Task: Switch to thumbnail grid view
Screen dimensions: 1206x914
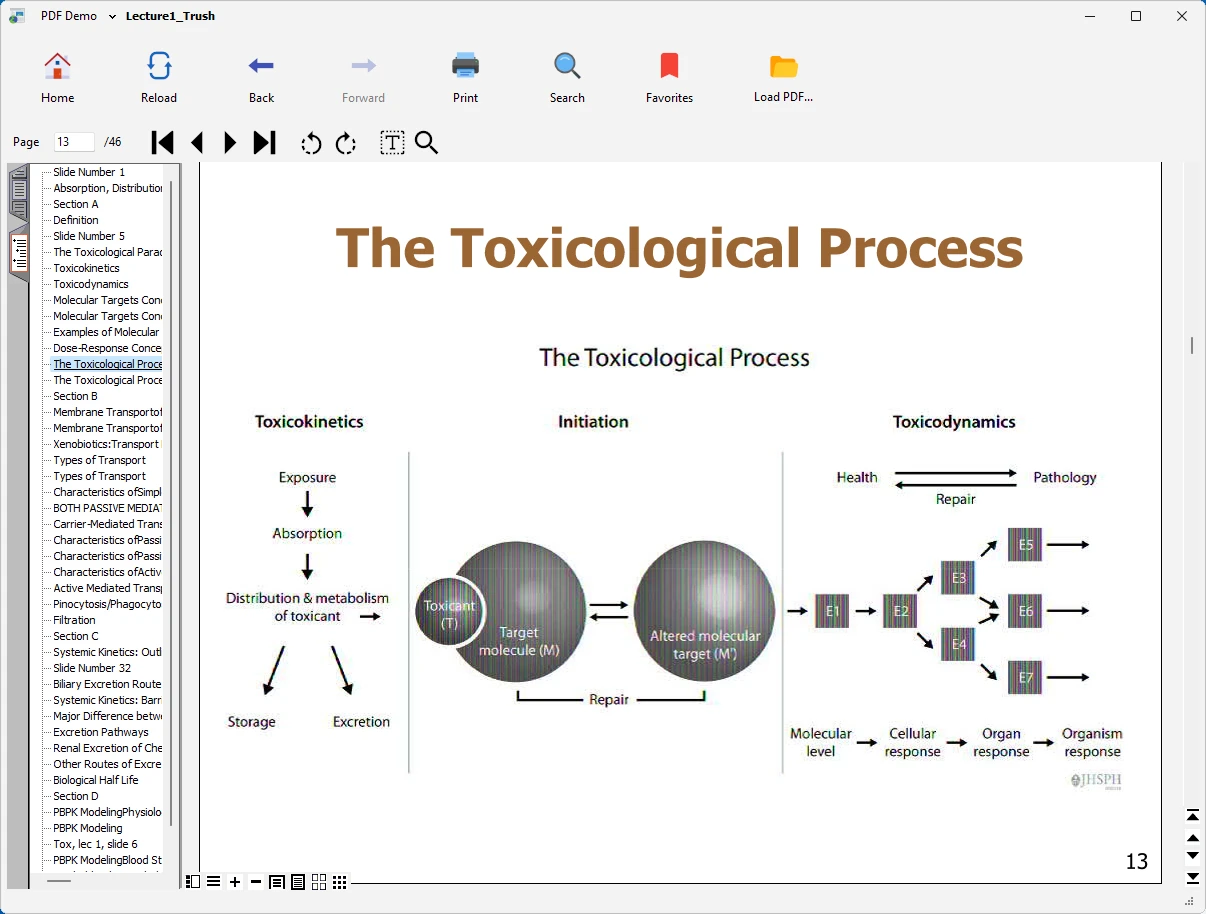Action: pos(340,881)
